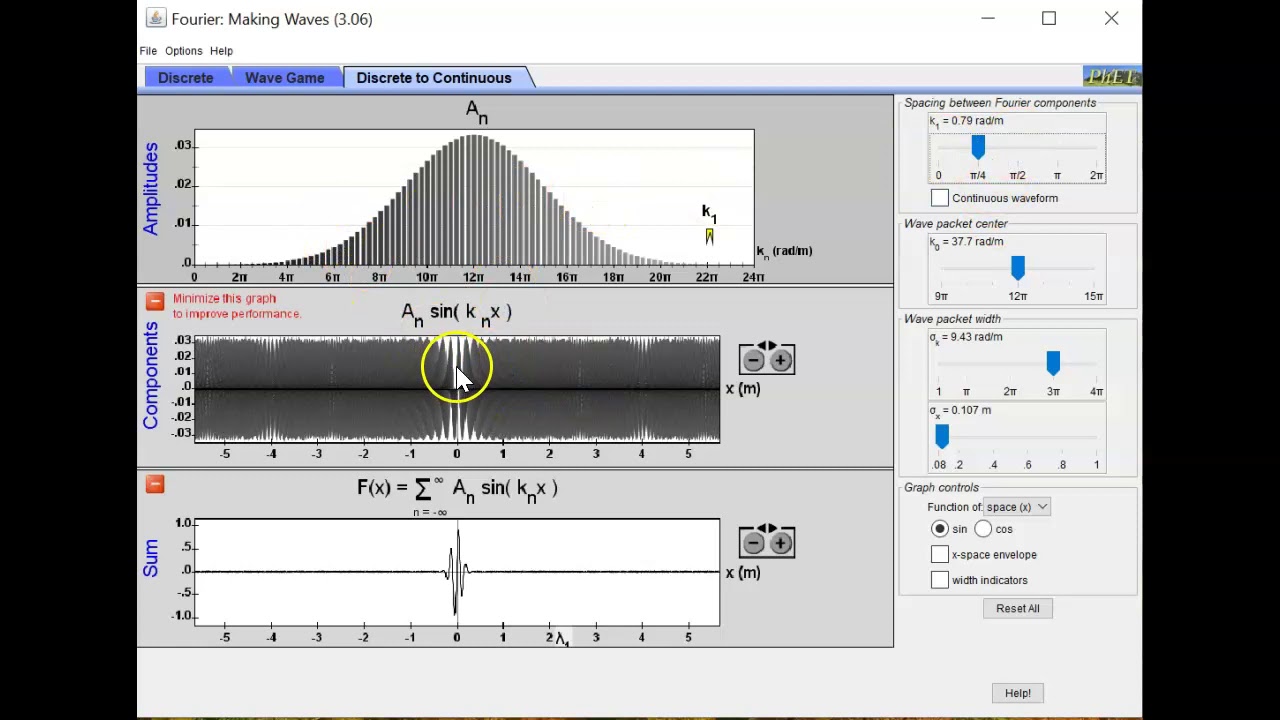
Task: Zoom out the Components graph horizontally
Action: coord(754,360)
